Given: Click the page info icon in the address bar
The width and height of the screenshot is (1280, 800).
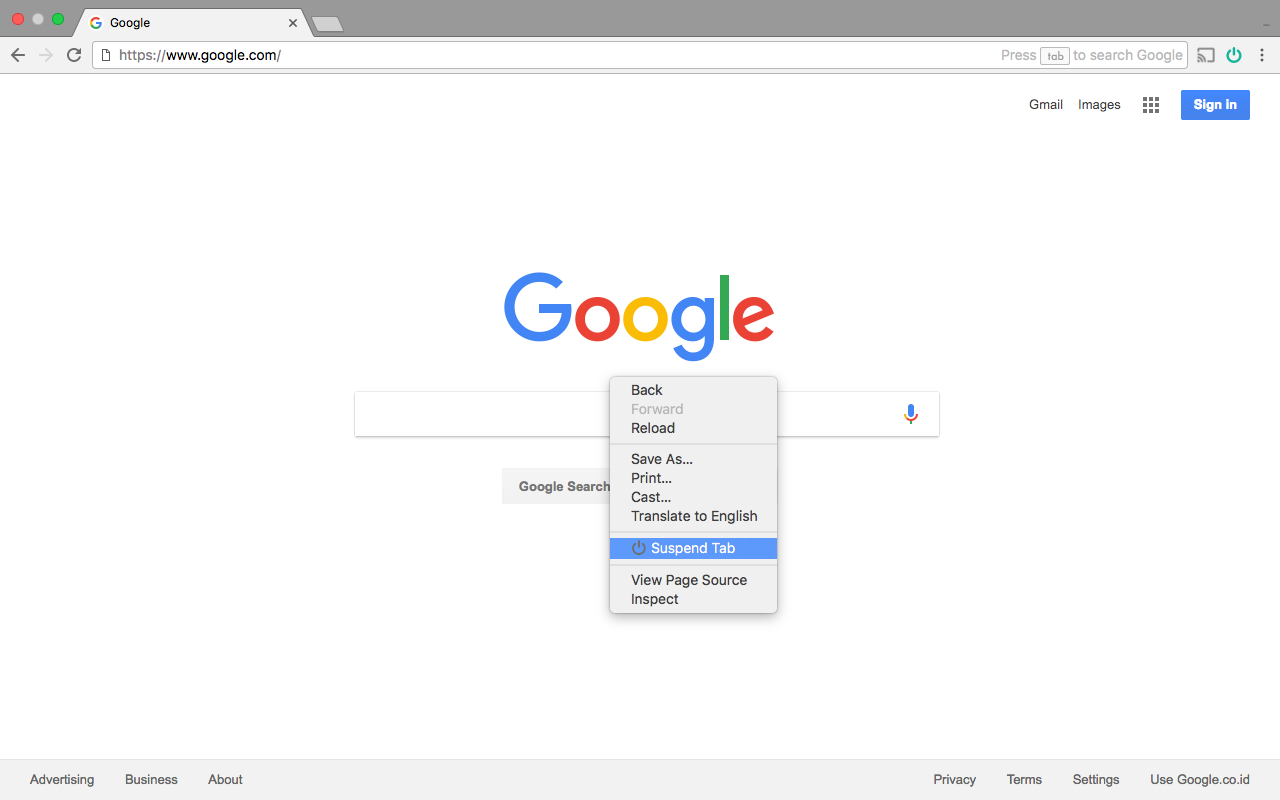Looking at the screenshot, I should click(106, 55).
